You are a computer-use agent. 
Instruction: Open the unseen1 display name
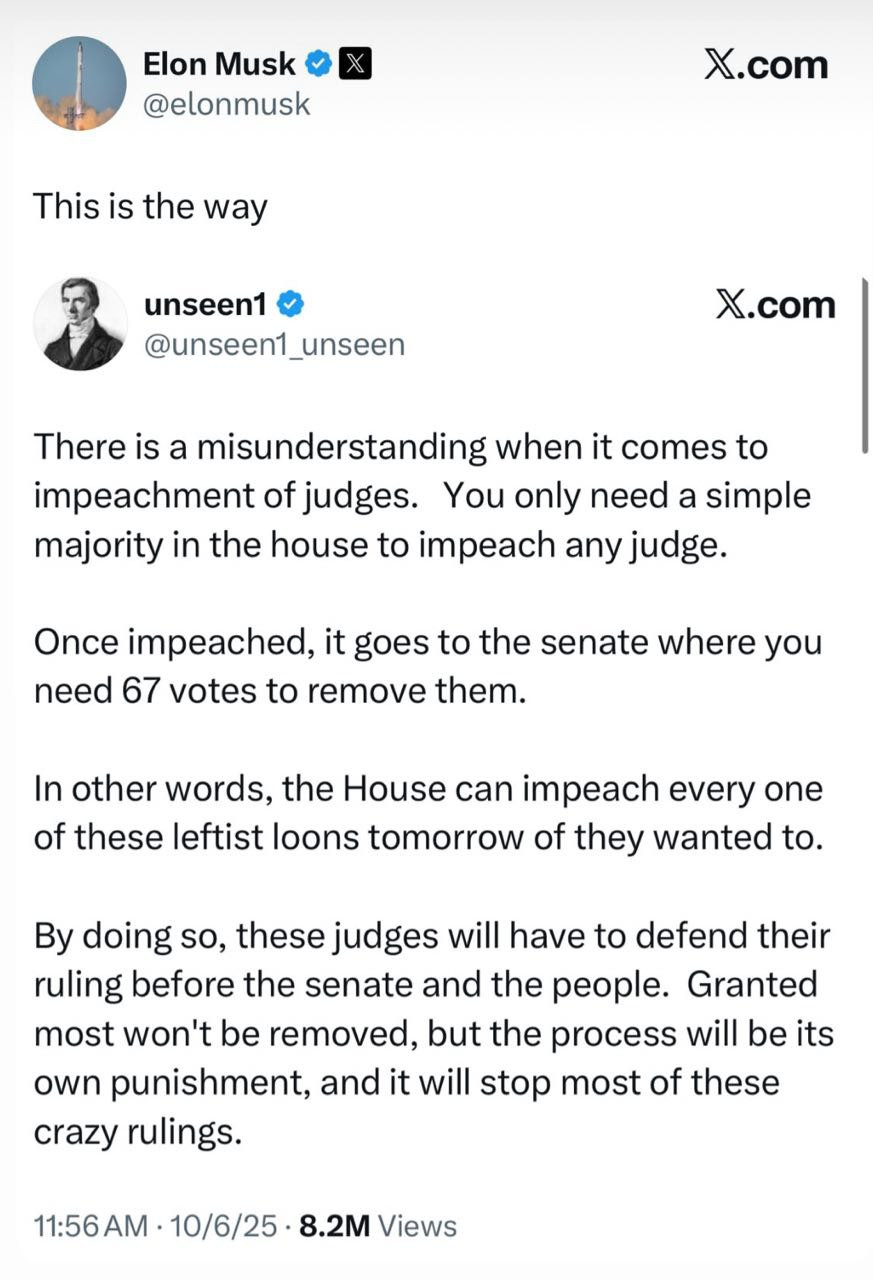tap(206, 303)
